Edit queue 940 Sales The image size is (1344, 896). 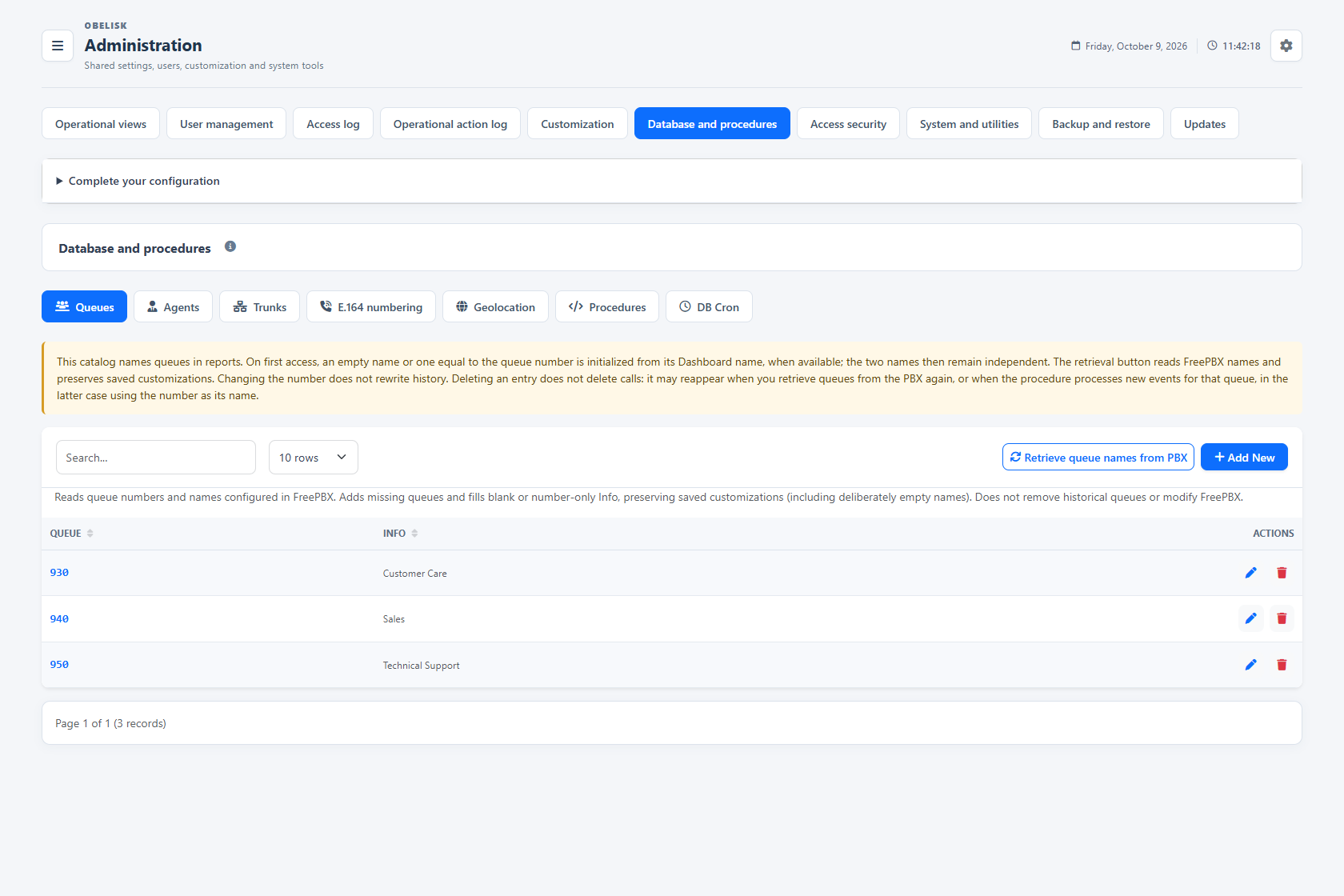click(1251, 618)
